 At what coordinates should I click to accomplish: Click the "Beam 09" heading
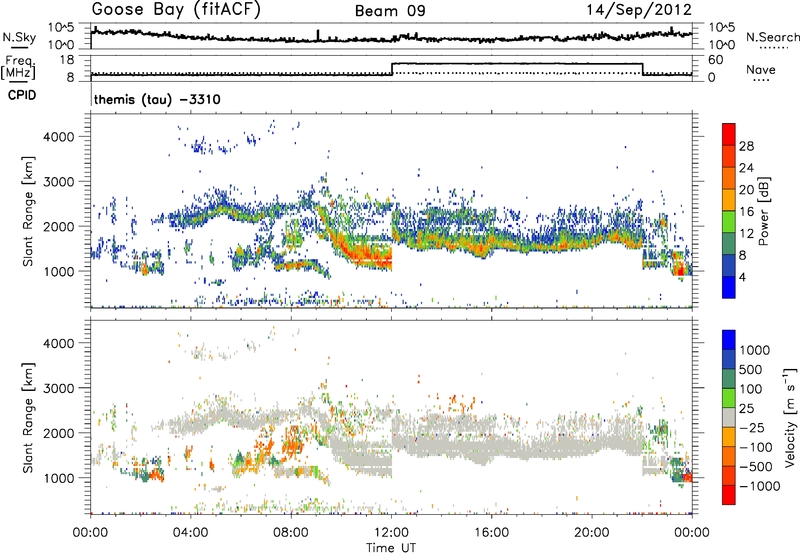(x=390, y=11)
